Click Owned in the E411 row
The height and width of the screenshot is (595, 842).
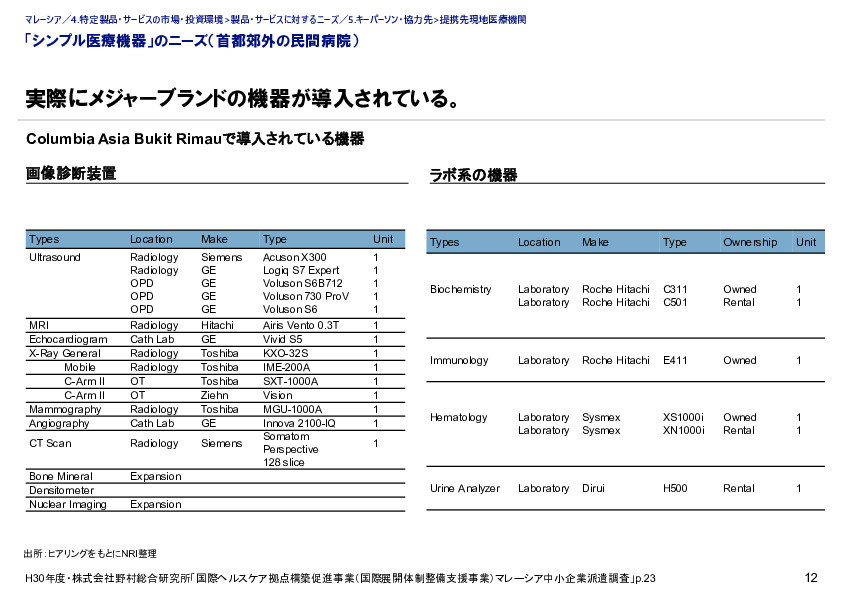pos(739,360)
